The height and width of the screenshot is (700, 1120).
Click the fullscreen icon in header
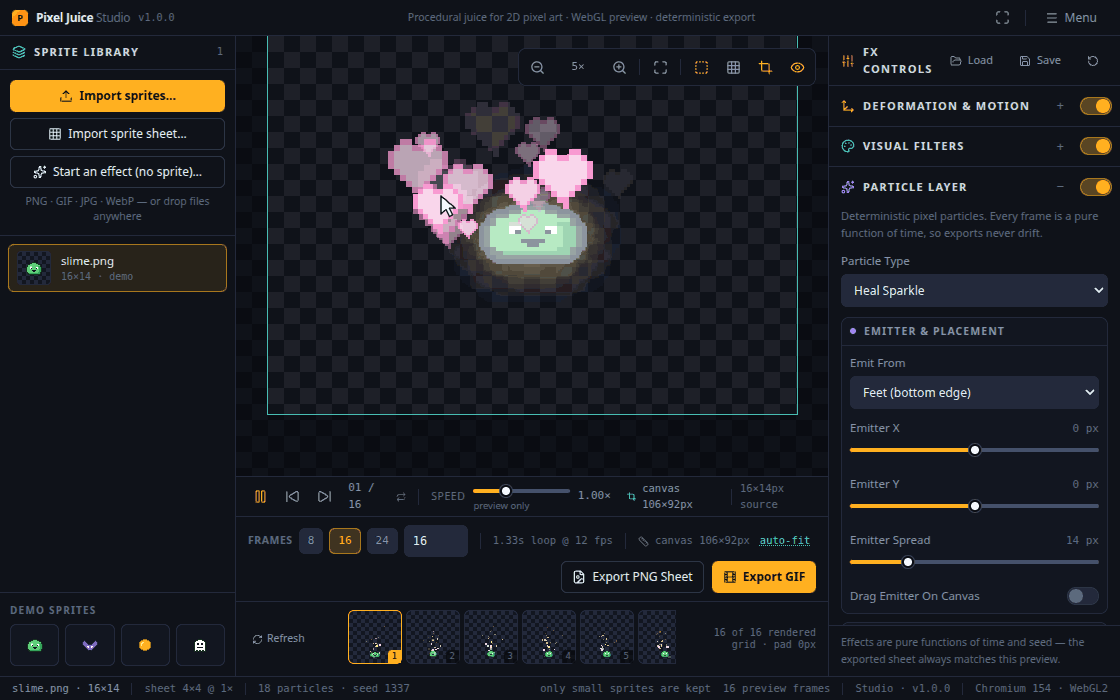pyautogui.click(x=1002, y=17)
